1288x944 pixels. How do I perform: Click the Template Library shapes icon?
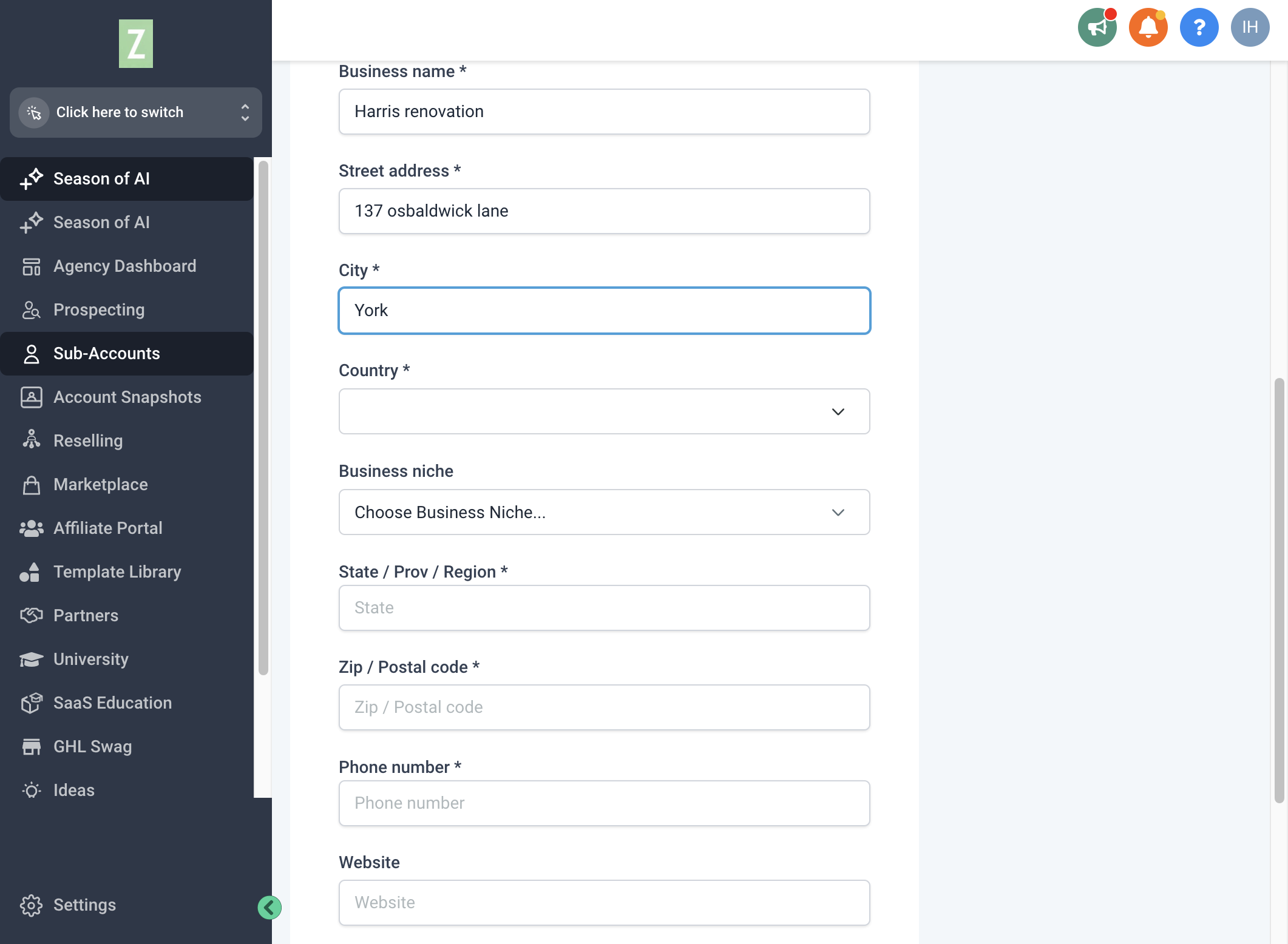(x=30, y=572)
